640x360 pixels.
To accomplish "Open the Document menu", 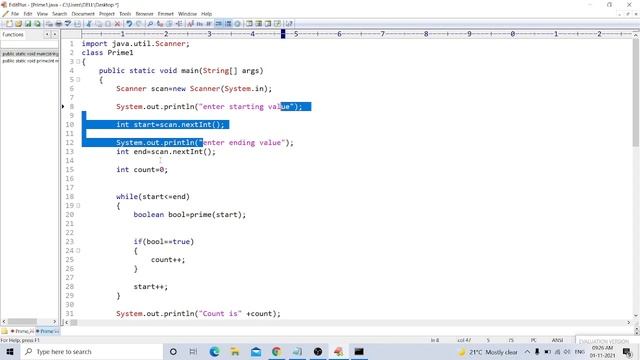I will coord(83,14).
